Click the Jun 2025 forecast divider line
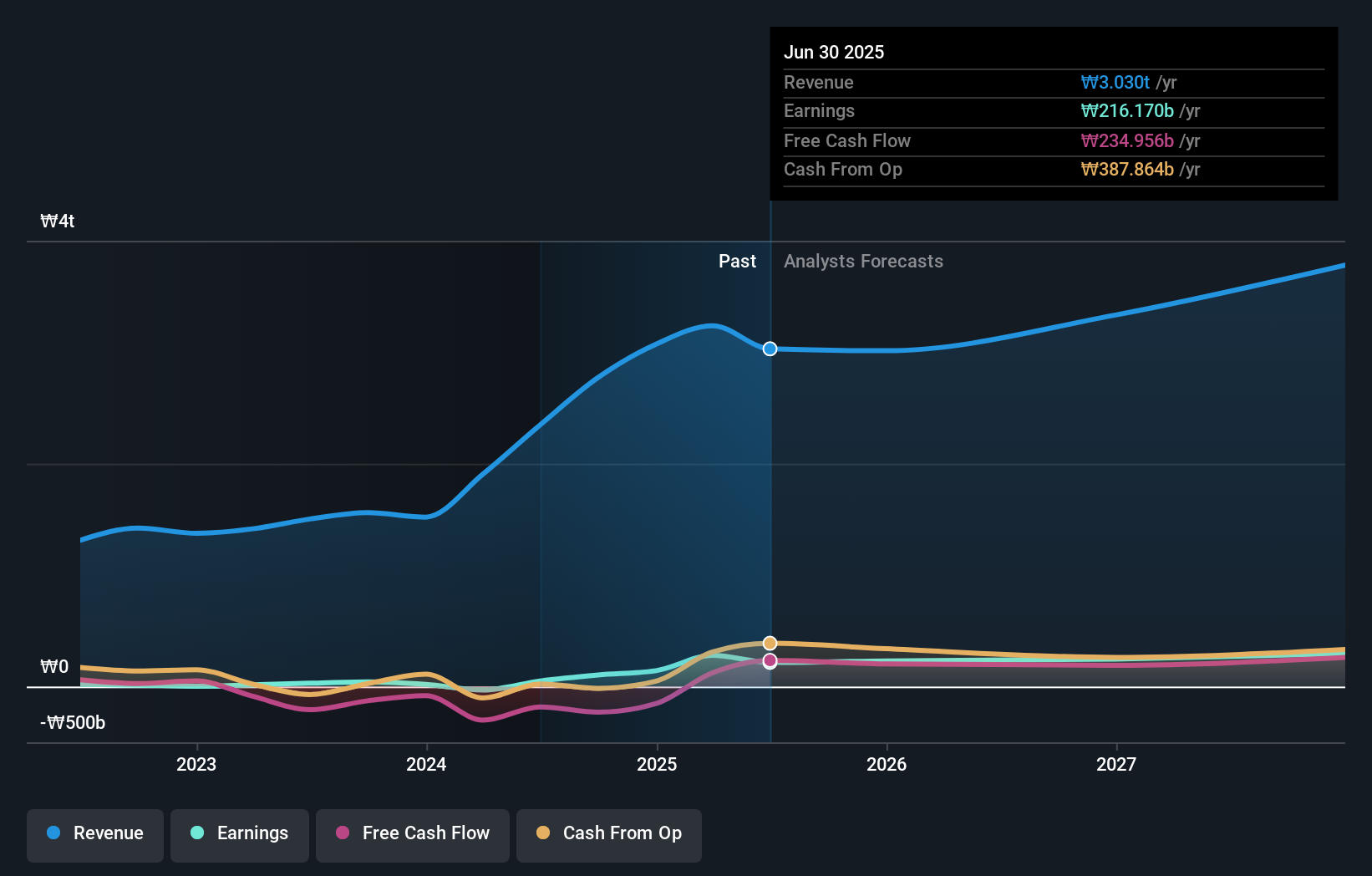 (770, 502)
